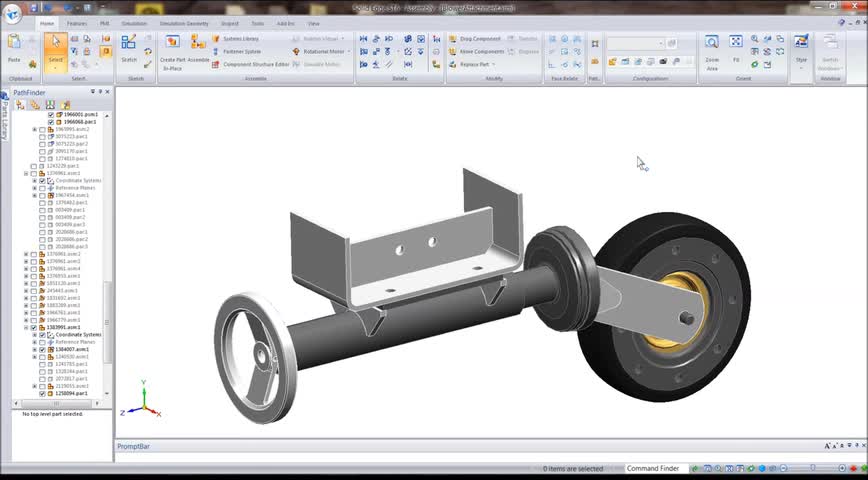Switch to the Features tab

[77, 24]
